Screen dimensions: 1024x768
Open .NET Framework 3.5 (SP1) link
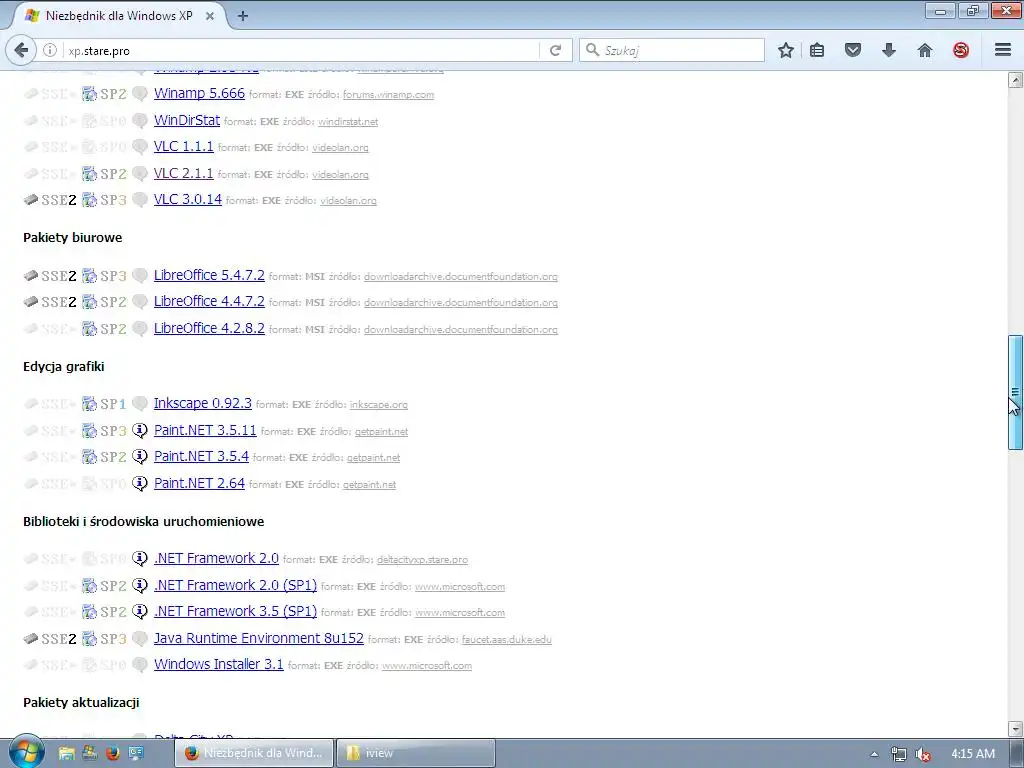point(235,611)
